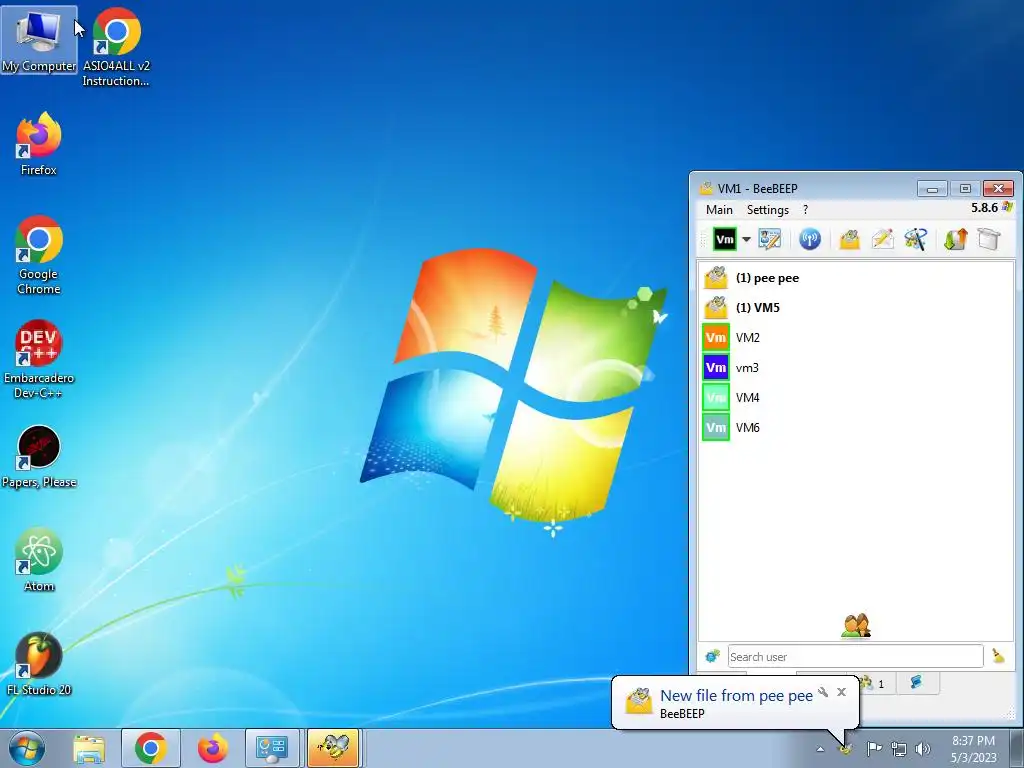Click the 5.8.6 version label
The width and height of the screenshot is (1024, 768).
point(984,208)
